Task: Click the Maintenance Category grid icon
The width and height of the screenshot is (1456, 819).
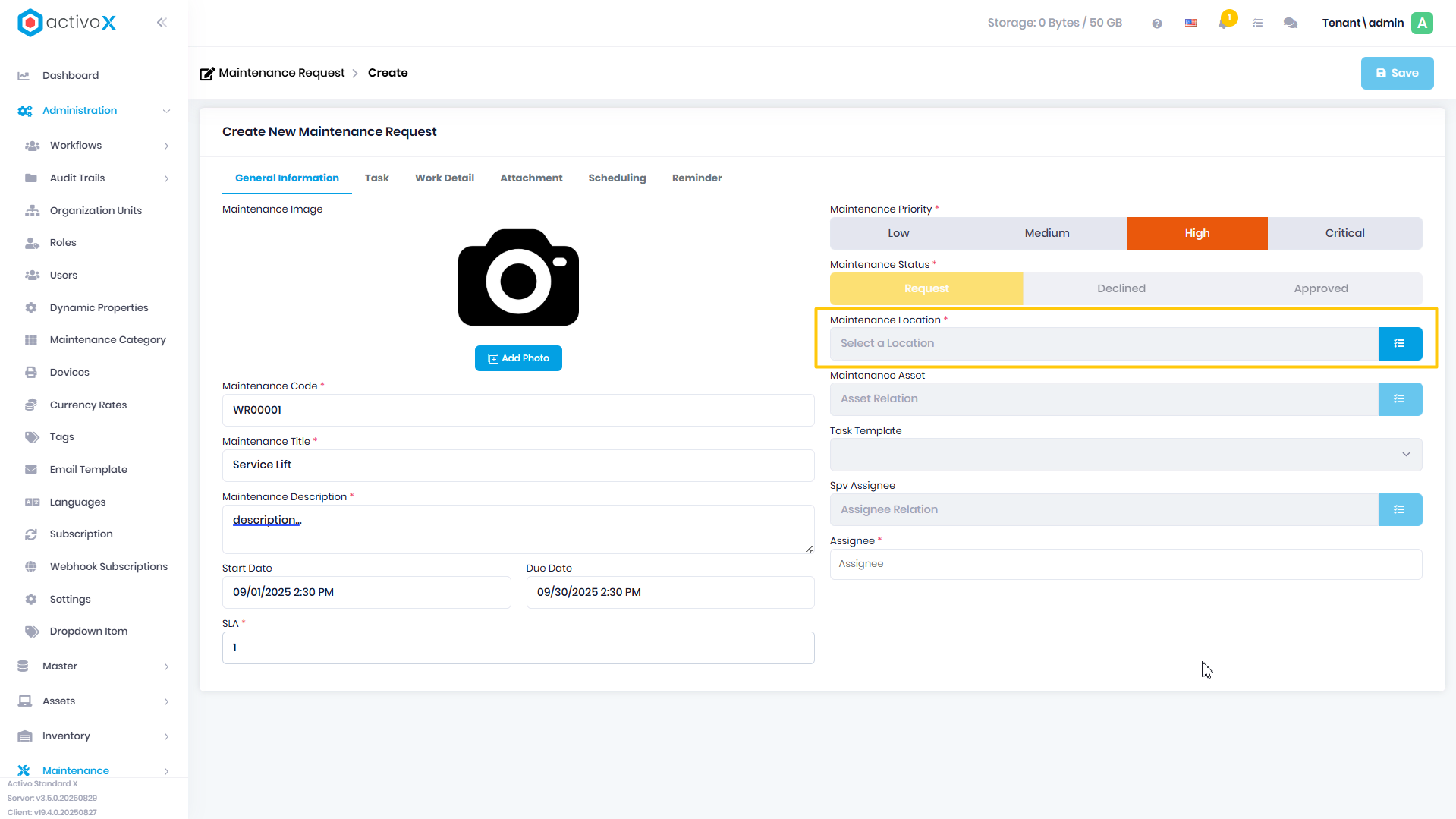Action: [31, 340]
